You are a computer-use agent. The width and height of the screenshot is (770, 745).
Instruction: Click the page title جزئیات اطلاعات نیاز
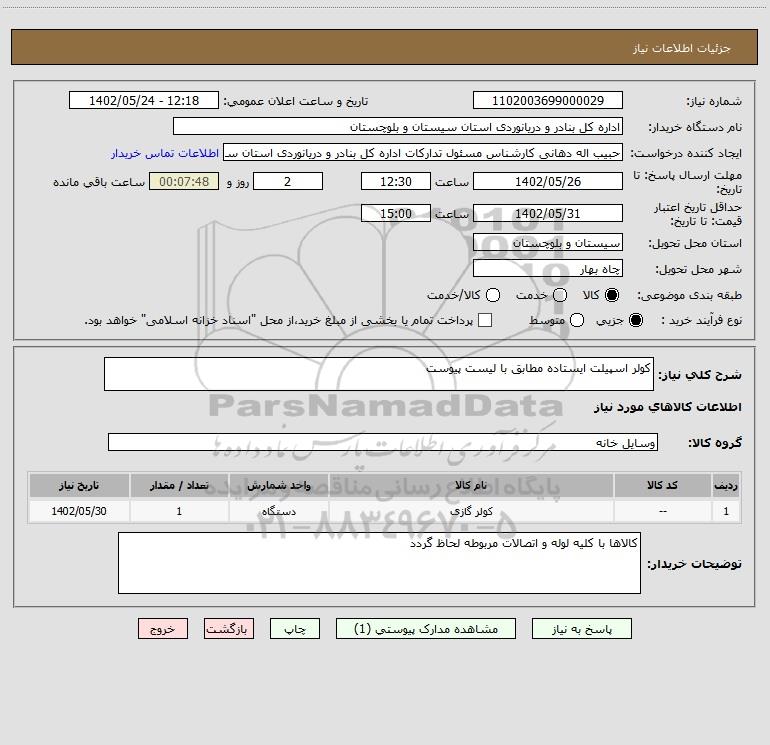tap(682, 48)
